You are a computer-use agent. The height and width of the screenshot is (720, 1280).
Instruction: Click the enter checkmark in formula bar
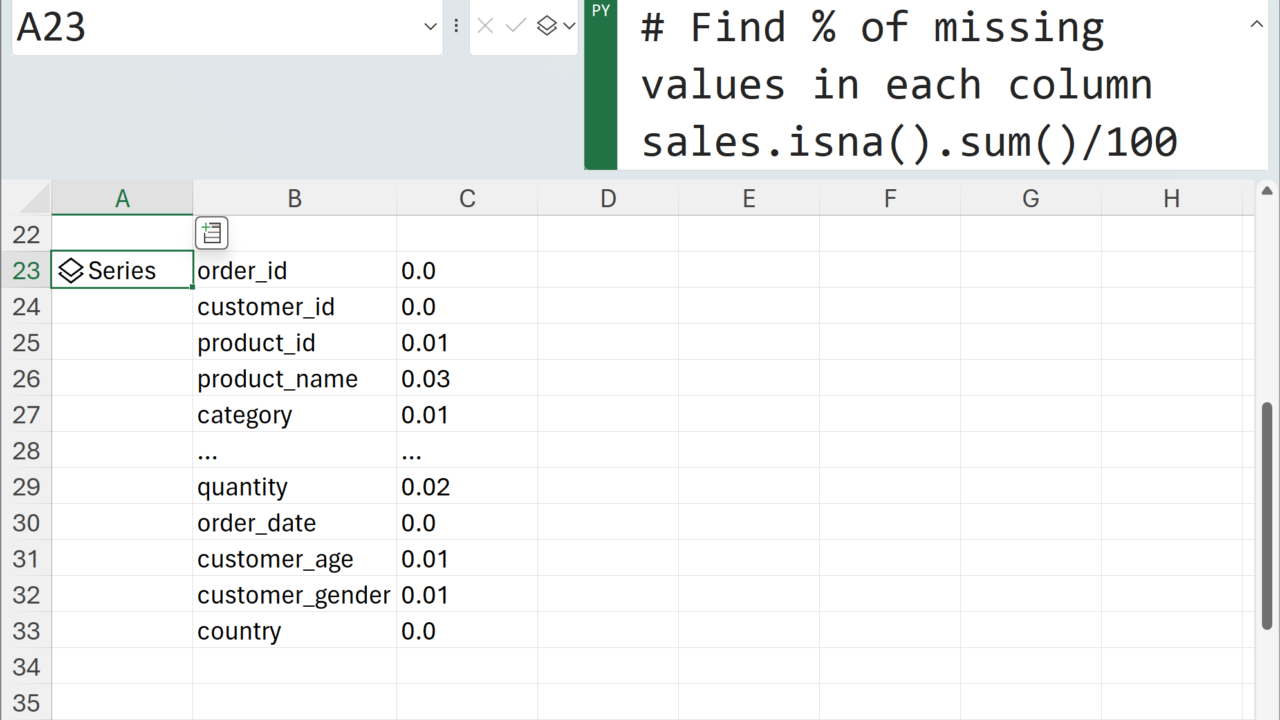point(516,26)
